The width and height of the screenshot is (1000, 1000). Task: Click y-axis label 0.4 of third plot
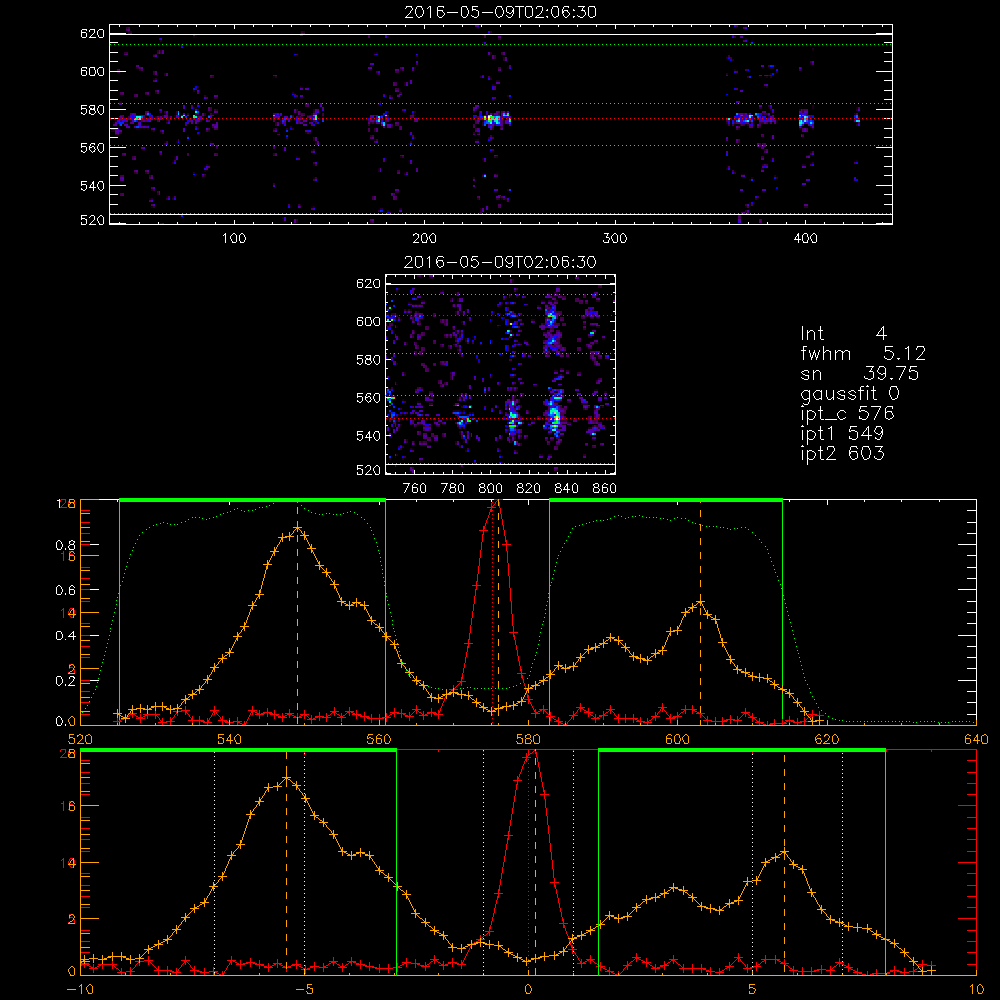[66, 636]
